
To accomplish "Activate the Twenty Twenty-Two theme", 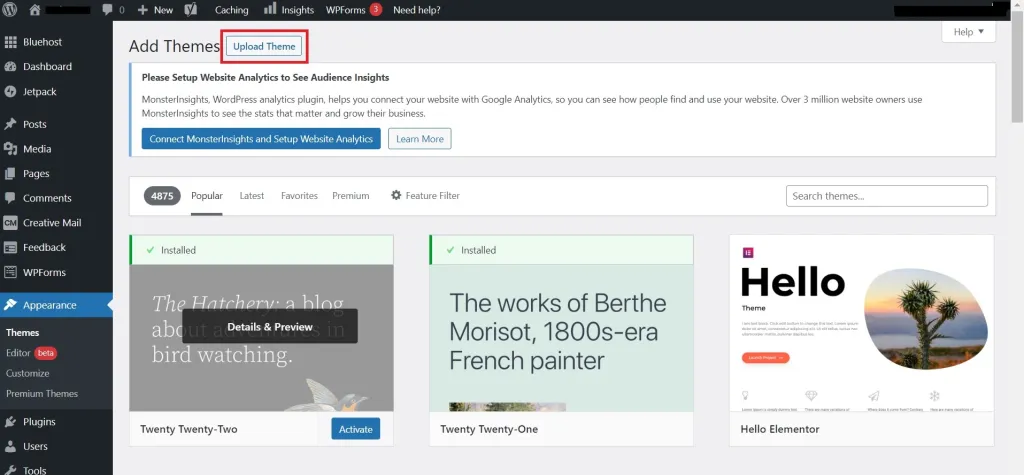I will (x=356, y=429).
